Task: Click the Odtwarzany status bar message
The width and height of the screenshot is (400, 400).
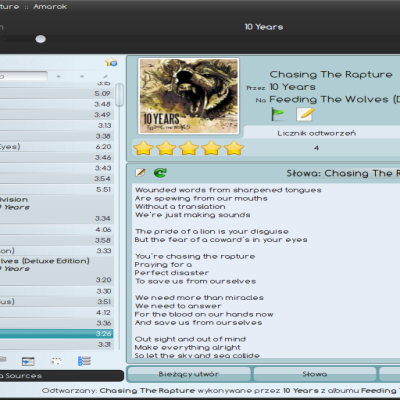Action: (221, 390)
